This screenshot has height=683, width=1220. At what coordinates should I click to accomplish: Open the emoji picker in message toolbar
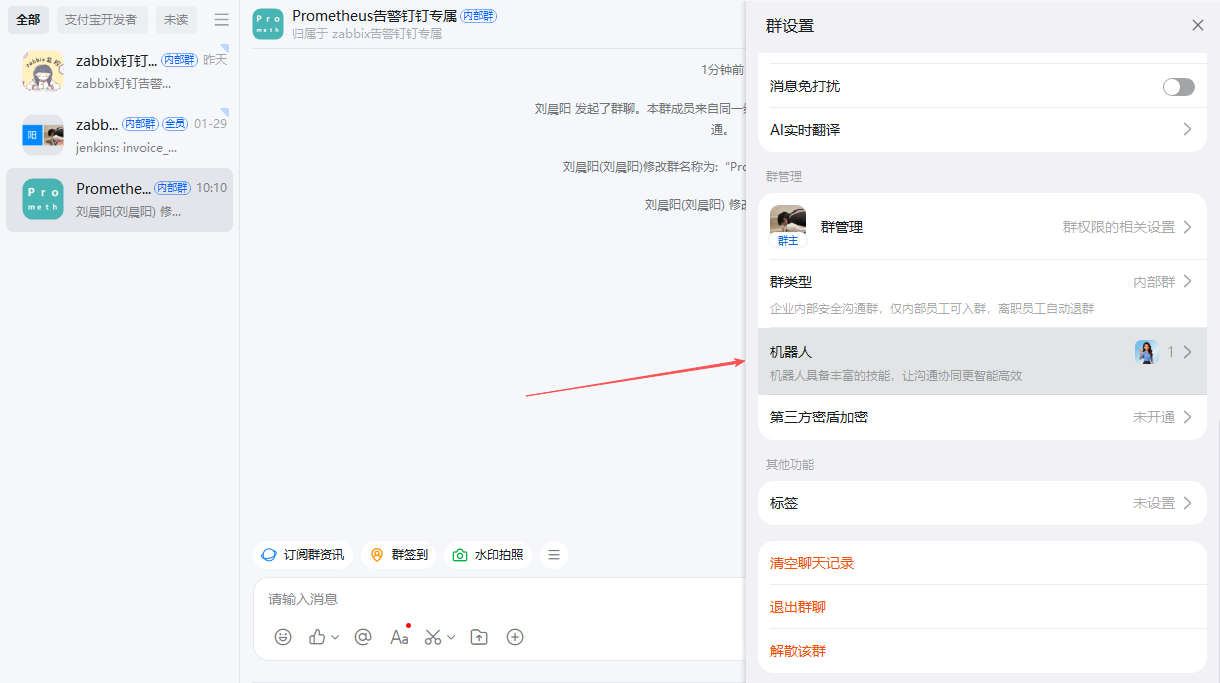pyautogui.click(x=283, y=637)
